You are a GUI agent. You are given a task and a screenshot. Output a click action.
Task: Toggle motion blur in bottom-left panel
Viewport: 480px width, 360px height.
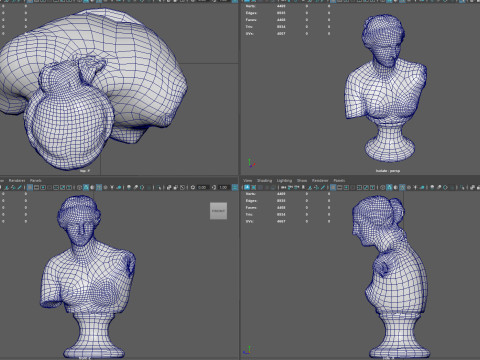click(135, 187)
